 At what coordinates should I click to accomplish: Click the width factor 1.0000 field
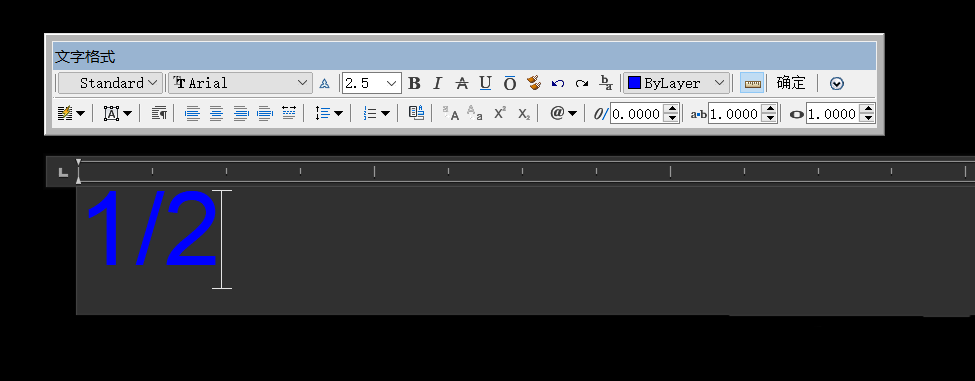tap(833, 114)
